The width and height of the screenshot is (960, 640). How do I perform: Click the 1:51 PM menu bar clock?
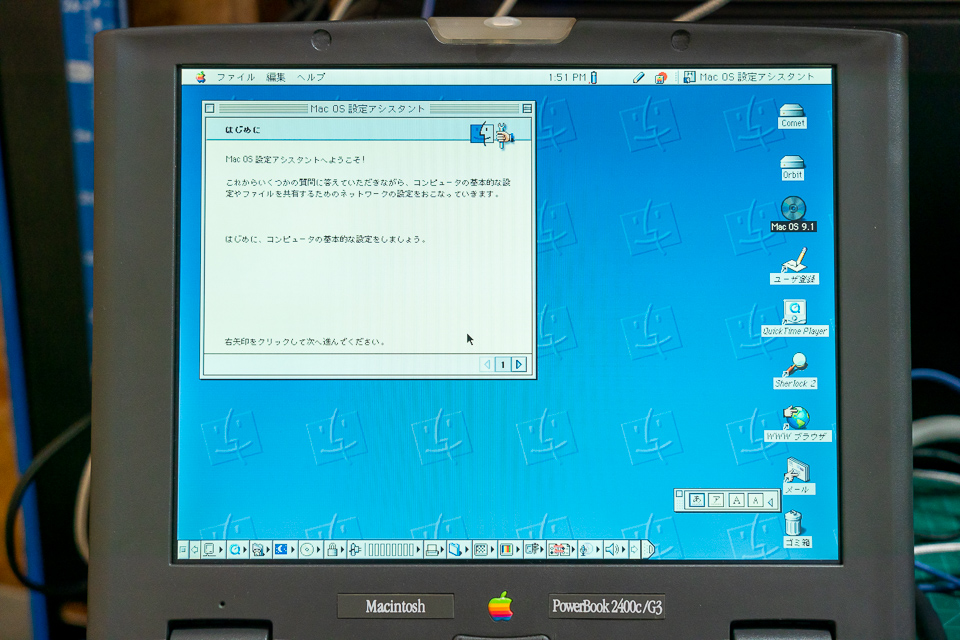tap(567, 77)
